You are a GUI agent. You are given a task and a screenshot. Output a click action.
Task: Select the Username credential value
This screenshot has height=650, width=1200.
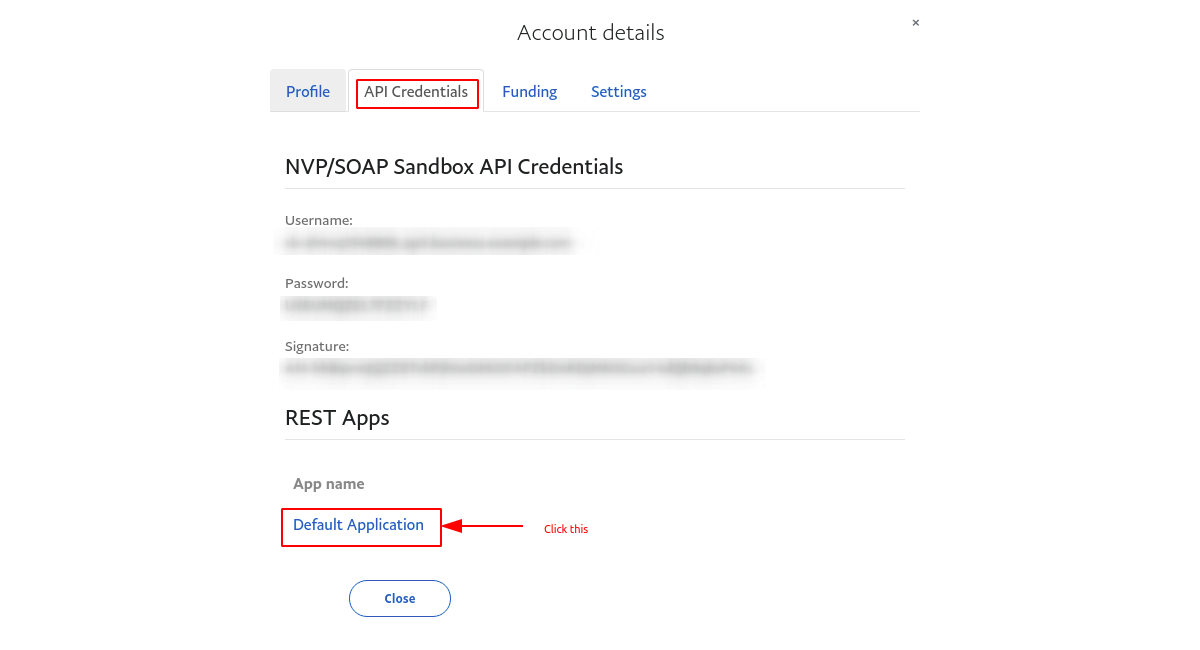[425, 242]
